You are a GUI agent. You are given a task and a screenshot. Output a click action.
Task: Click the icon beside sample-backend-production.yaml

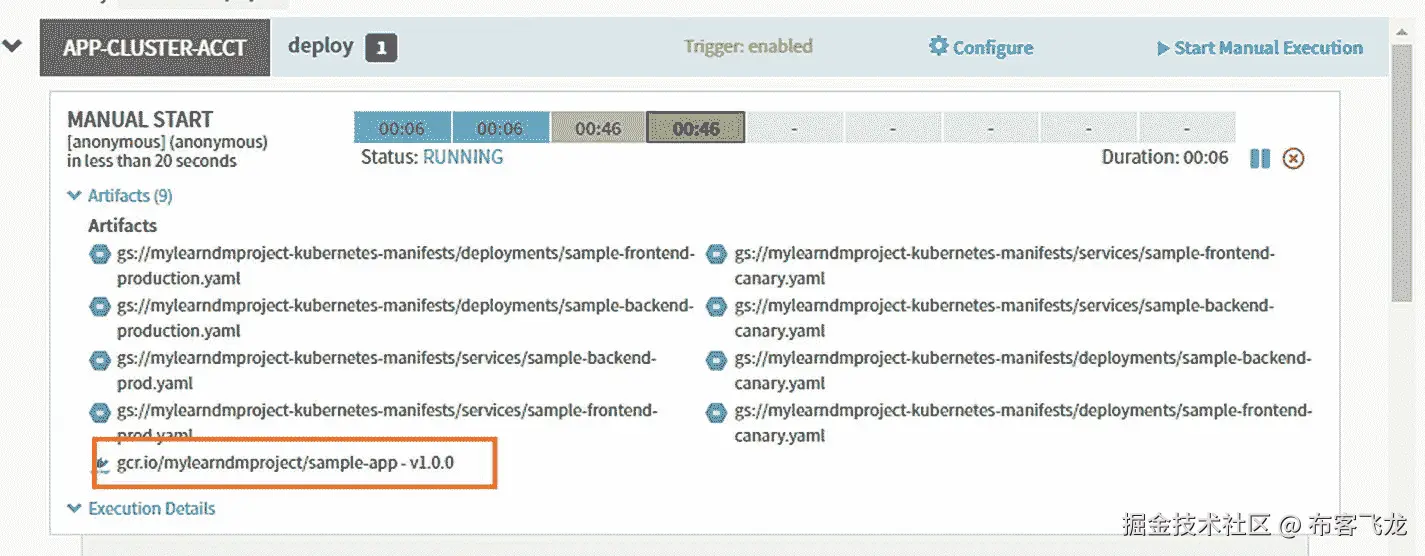coord(99,307)
